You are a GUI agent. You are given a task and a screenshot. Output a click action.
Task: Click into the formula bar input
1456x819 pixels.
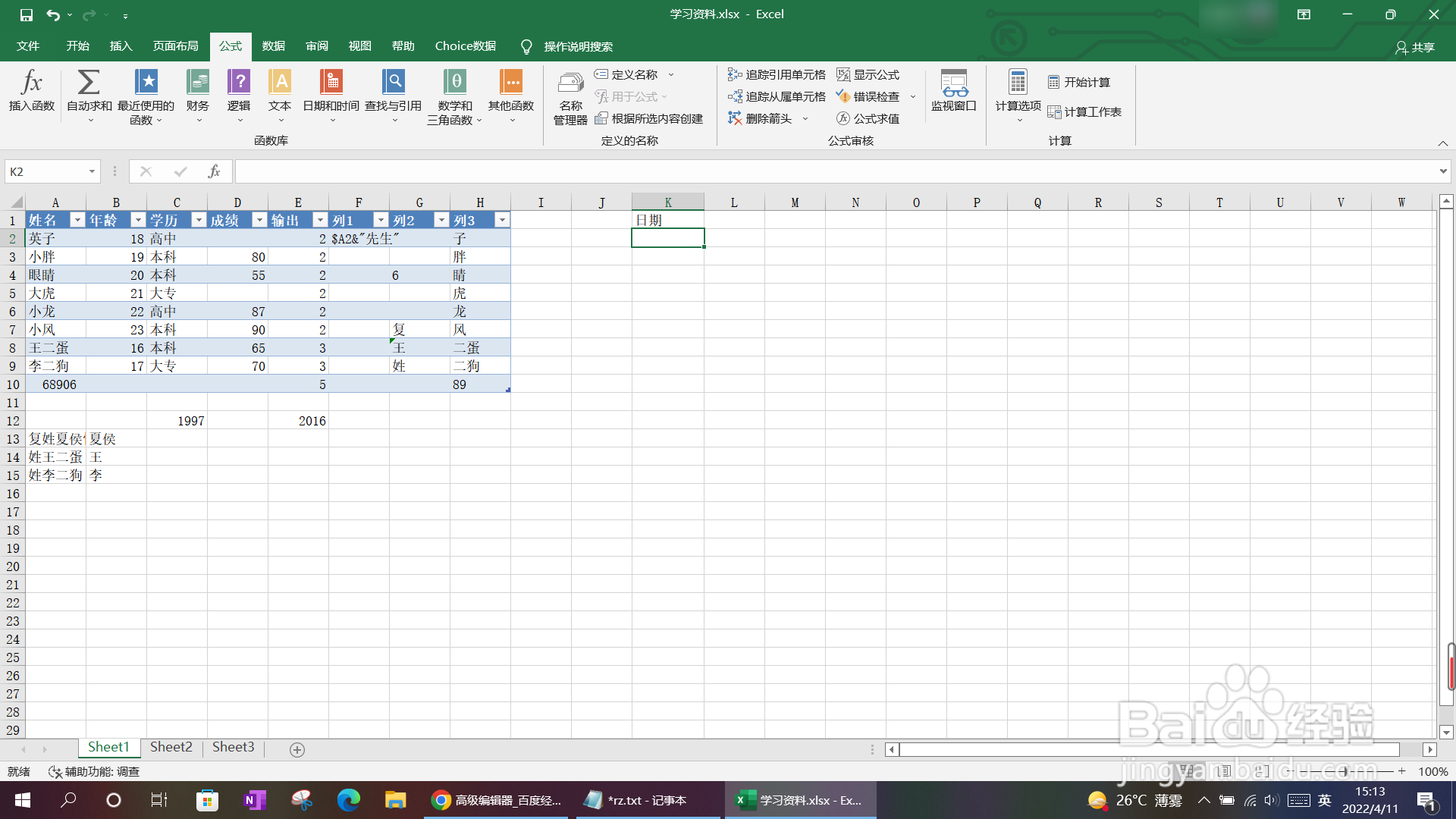(834, 171)
